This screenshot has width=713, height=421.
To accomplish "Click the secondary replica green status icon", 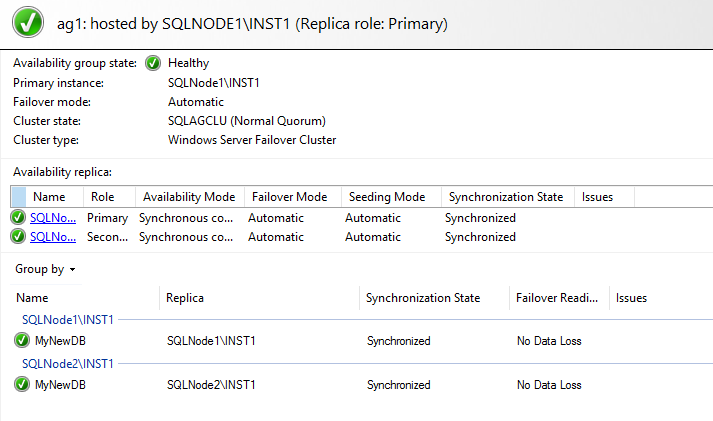I will pyautogui.click(x=18, y=237).
